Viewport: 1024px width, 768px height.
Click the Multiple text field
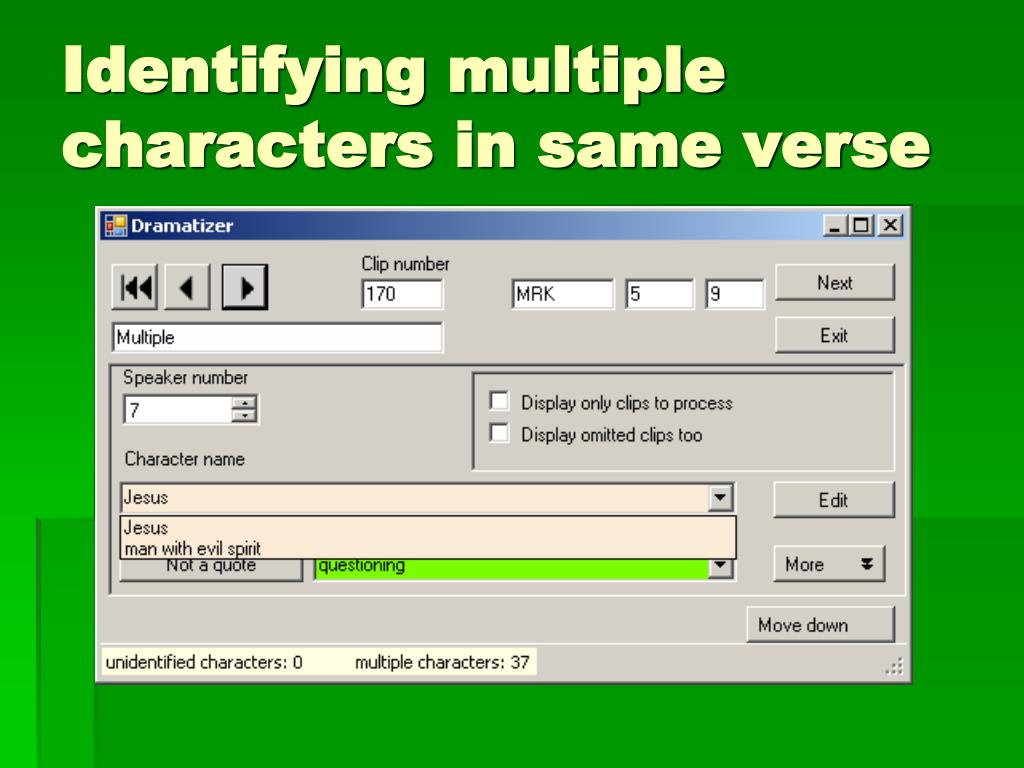tap(278, 338)
